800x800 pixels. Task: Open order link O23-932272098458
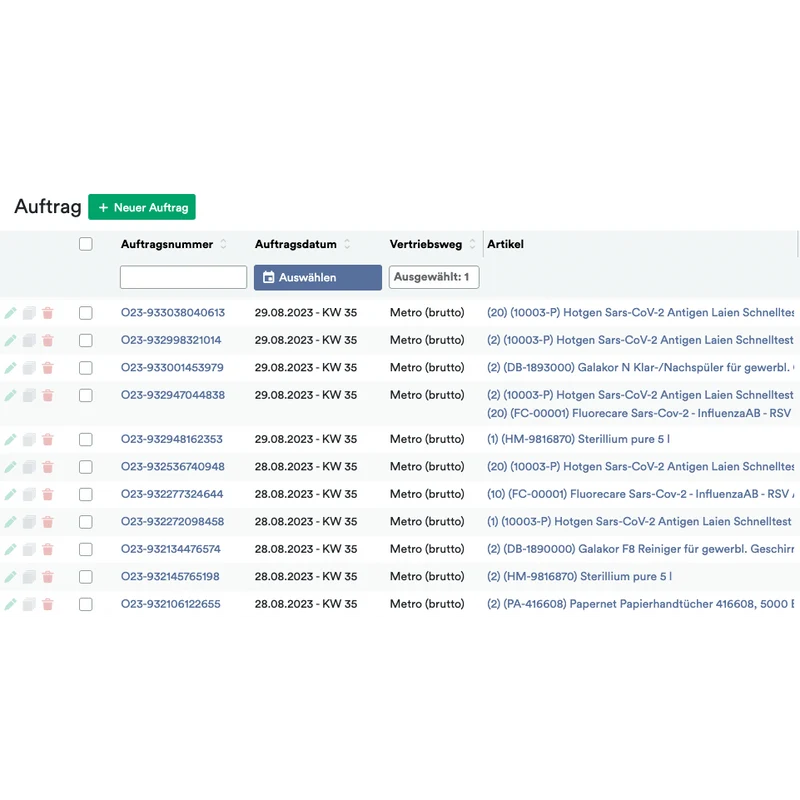[x=172, y=522]
